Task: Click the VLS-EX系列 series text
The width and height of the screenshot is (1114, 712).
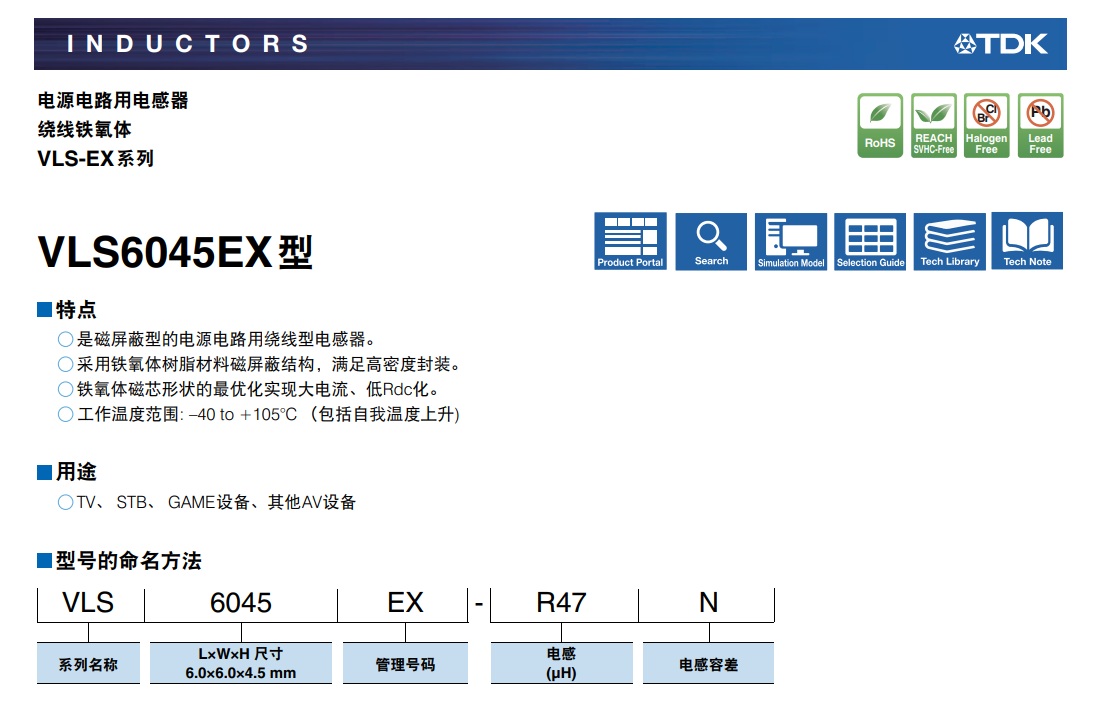Action: [96, 158]
